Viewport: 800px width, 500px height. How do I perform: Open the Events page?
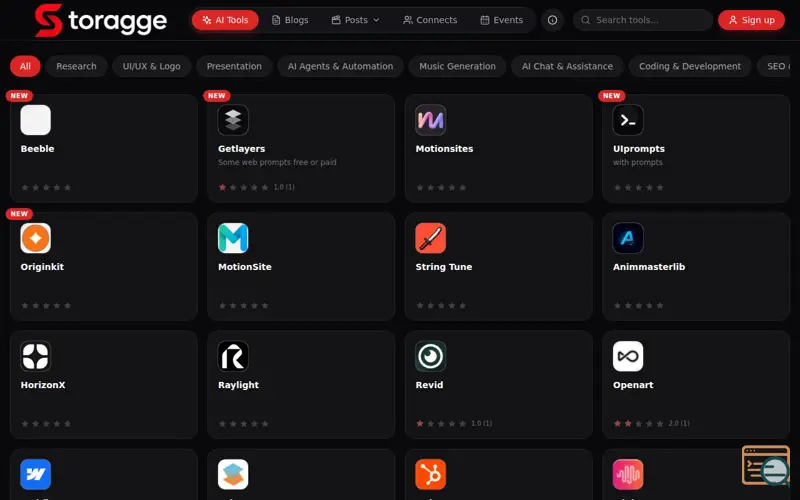(x=502, y=20)
